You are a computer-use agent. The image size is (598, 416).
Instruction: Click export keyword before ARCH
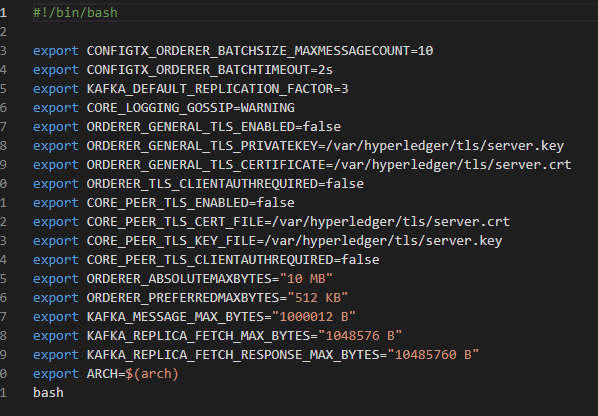click(56, 374)
